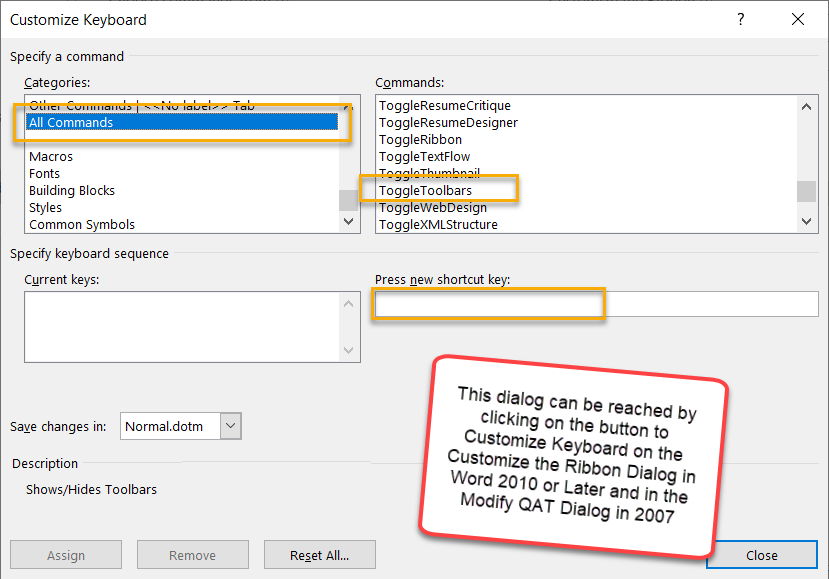Click Current keys scroll down arrow
The width and height of the screenshot is (829, 579).
tap(348, 350)
